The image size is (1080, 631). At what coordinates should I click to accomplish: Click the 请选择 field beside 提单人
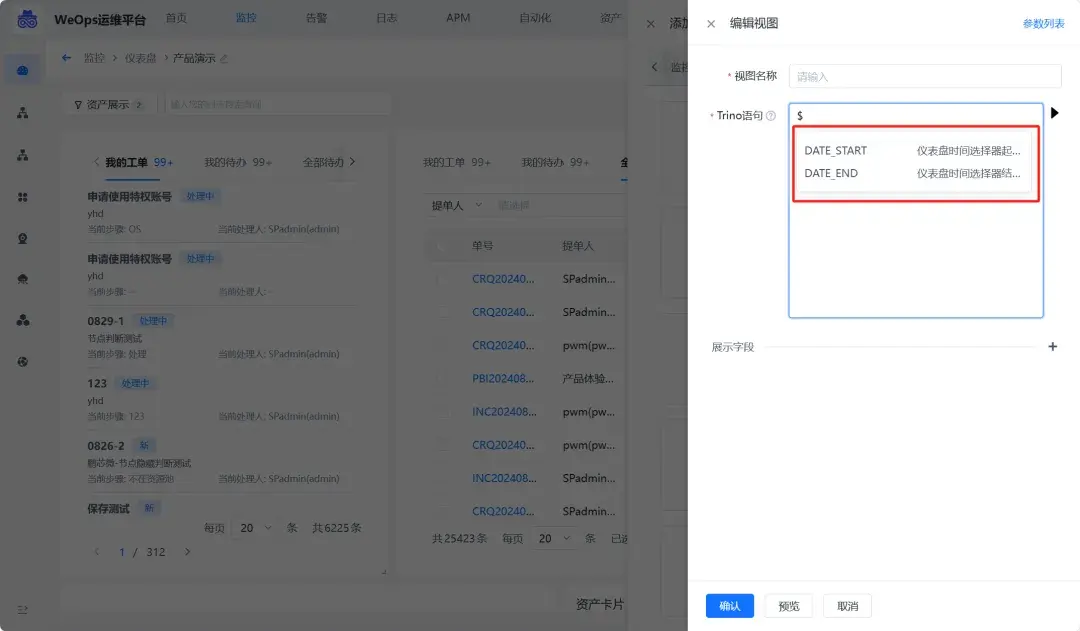pyautogui.click(x=559, y=205)
